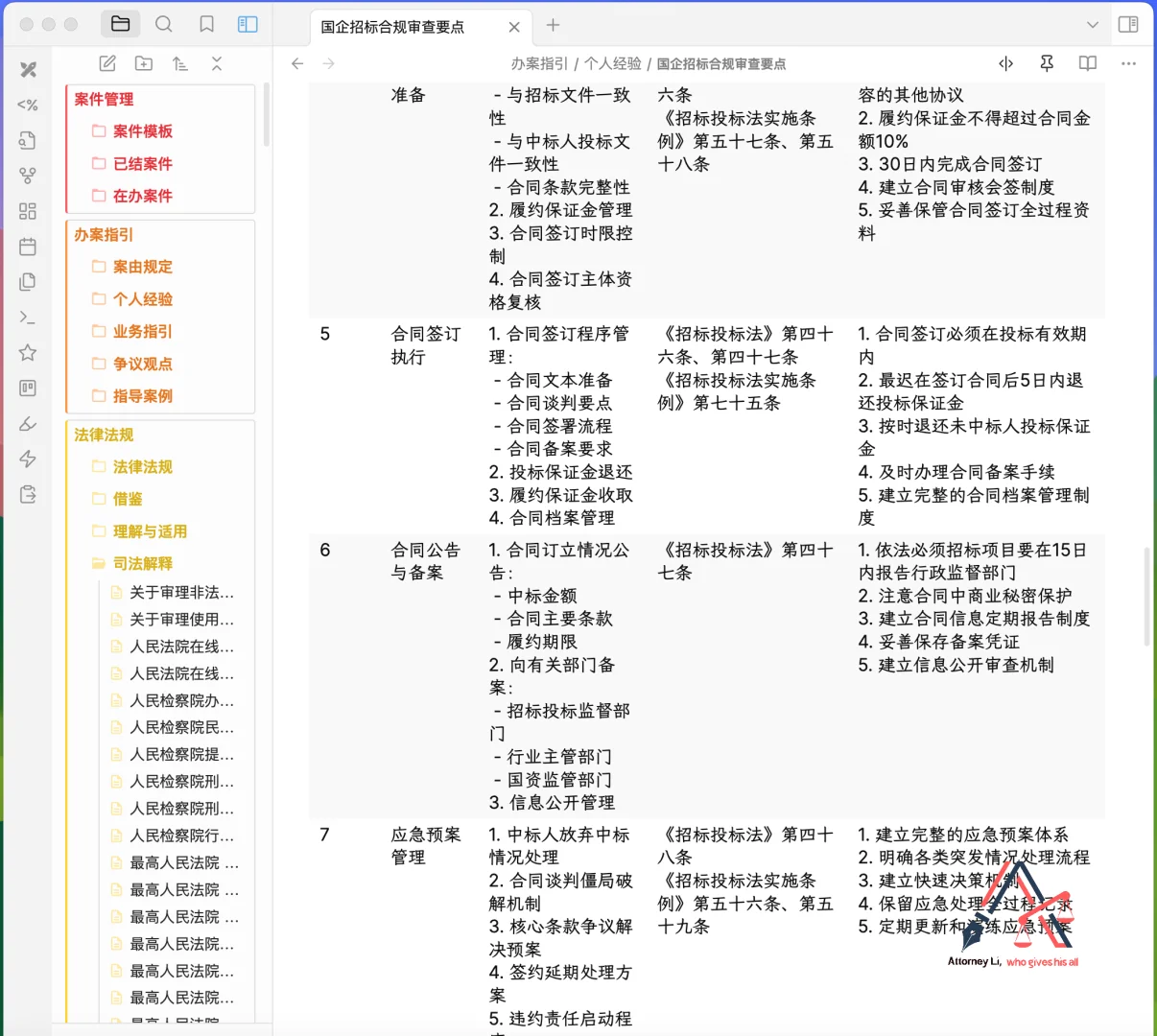Open the flashcards grid icon in left dock

pos(27,209)
